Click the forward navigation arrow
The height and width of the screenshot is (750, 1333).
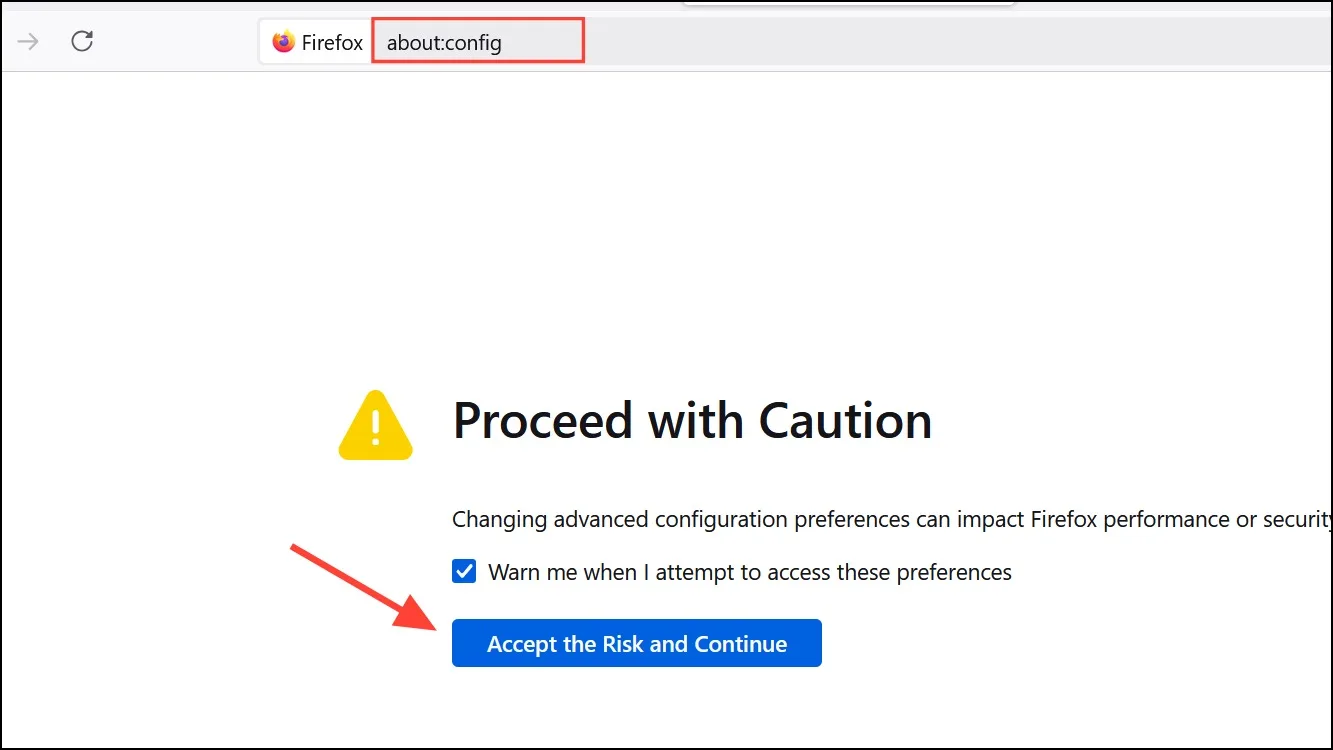tap(28, 42)
